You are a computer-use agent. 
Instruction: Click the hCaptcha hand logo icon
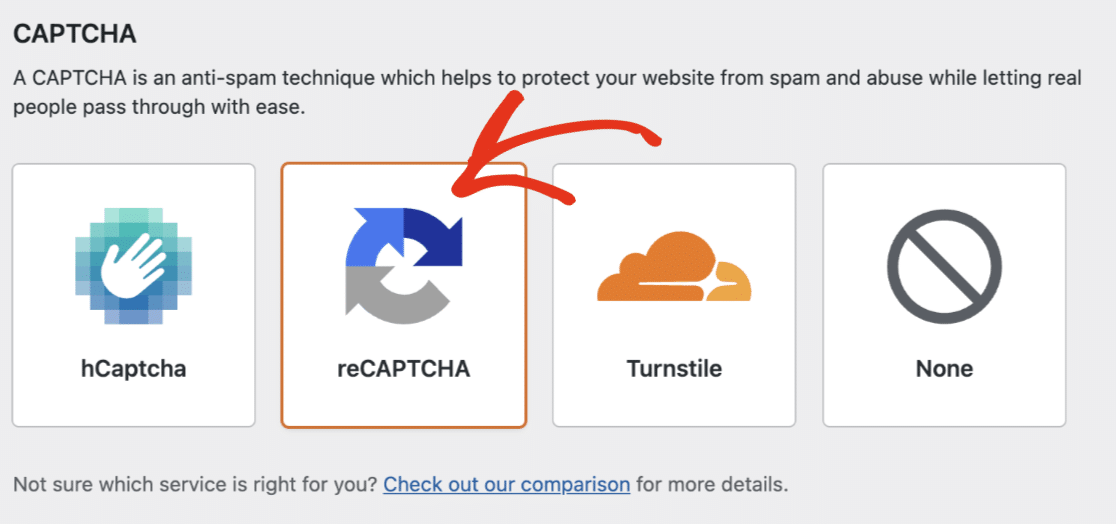pyautogui.click(x=134, y=266)
